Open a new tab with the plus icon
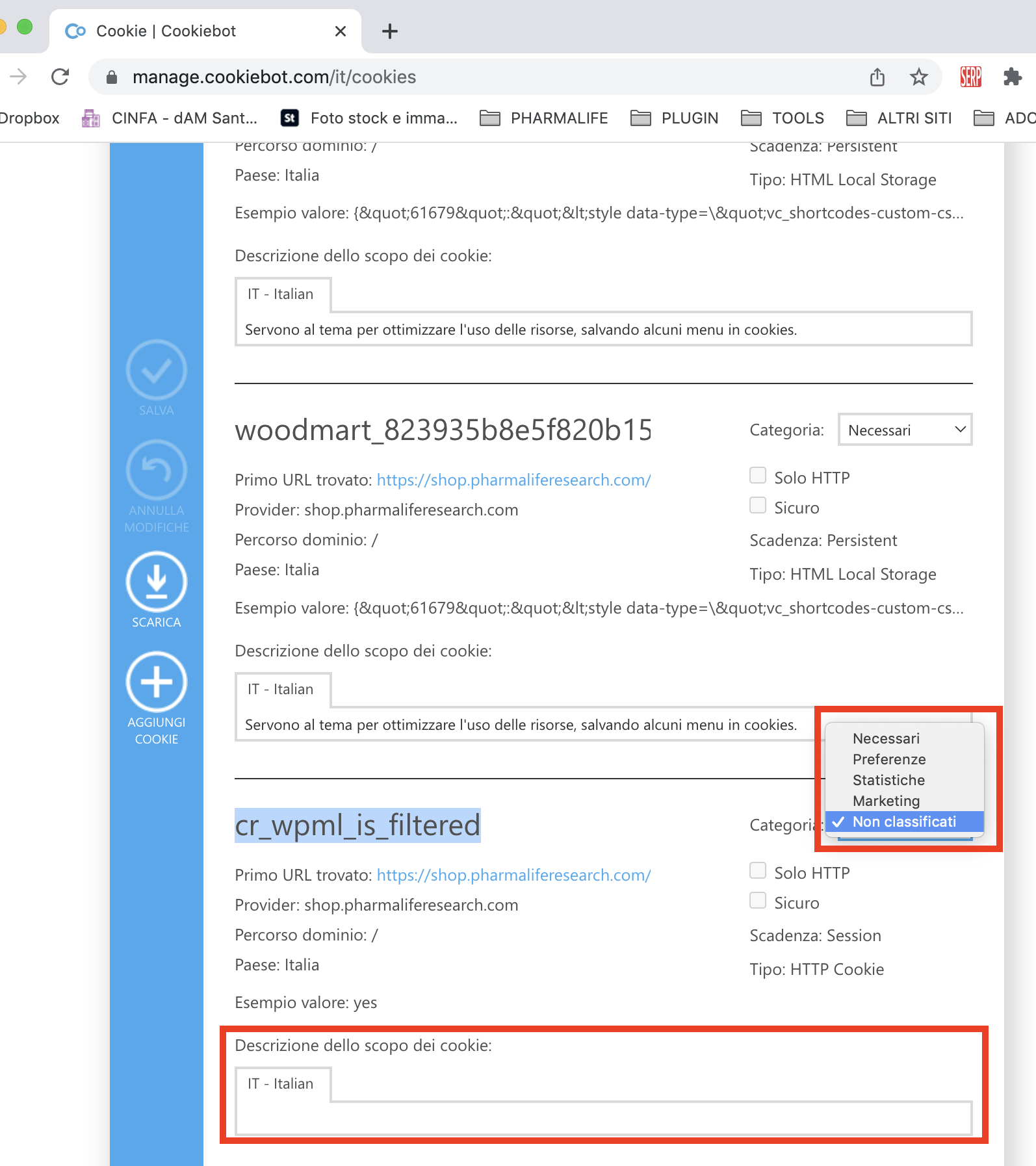The height and width of the screenshot is (1166, 1036). point(390,31)
